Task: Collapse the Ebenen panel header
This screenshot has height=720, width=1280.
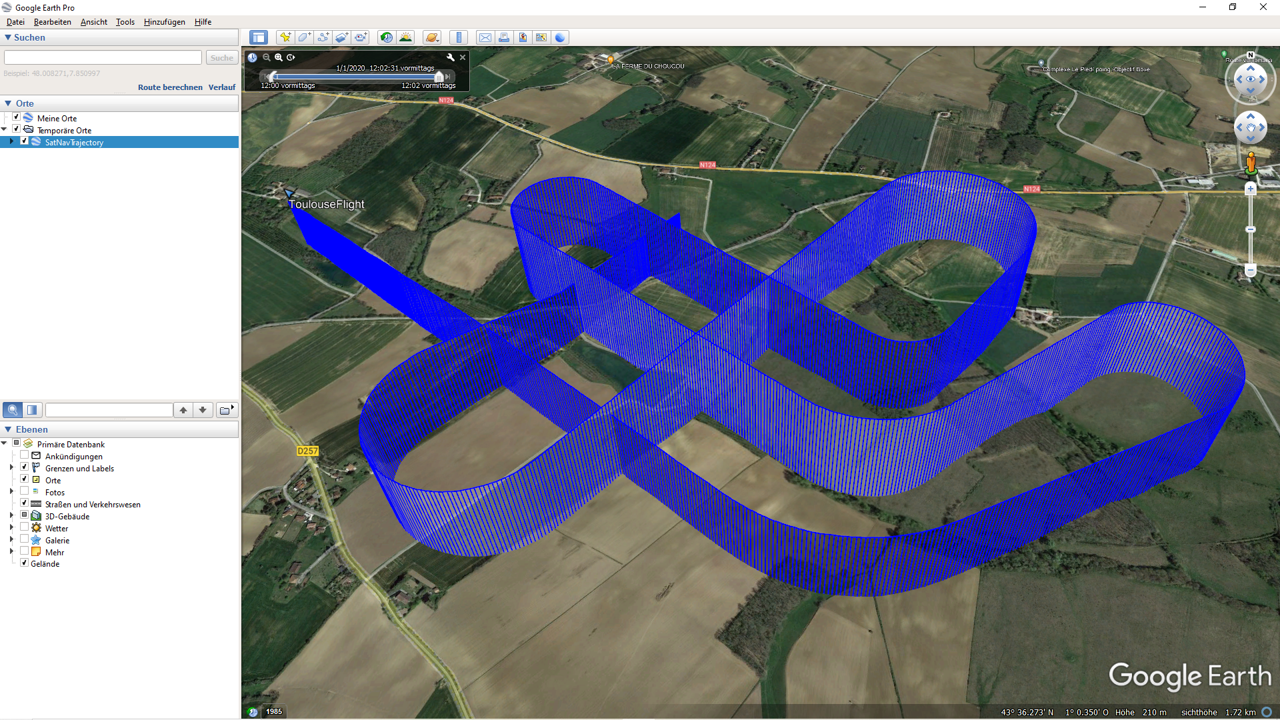Action: point(8,430)
